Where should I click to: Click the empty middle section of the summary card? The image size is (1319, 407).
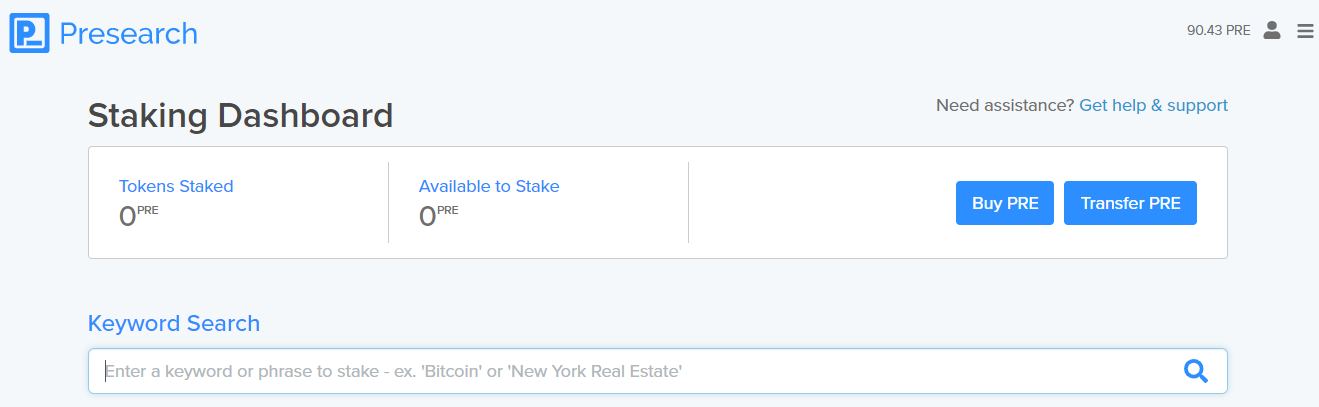(820, 203)
